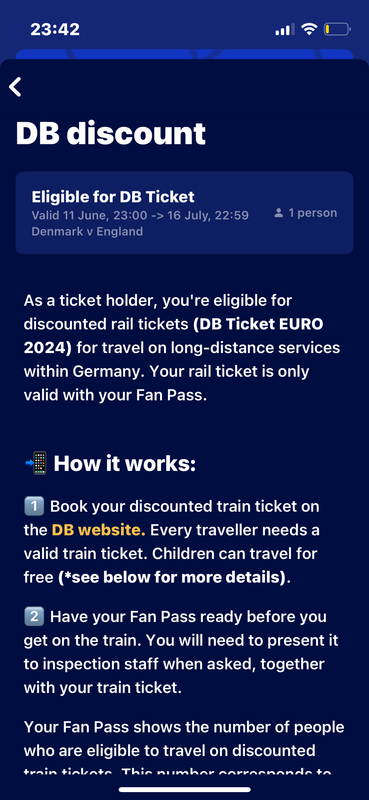This screenshot has width=369, height=800.
Task: Open the DB website link
Action: point(99,530)
